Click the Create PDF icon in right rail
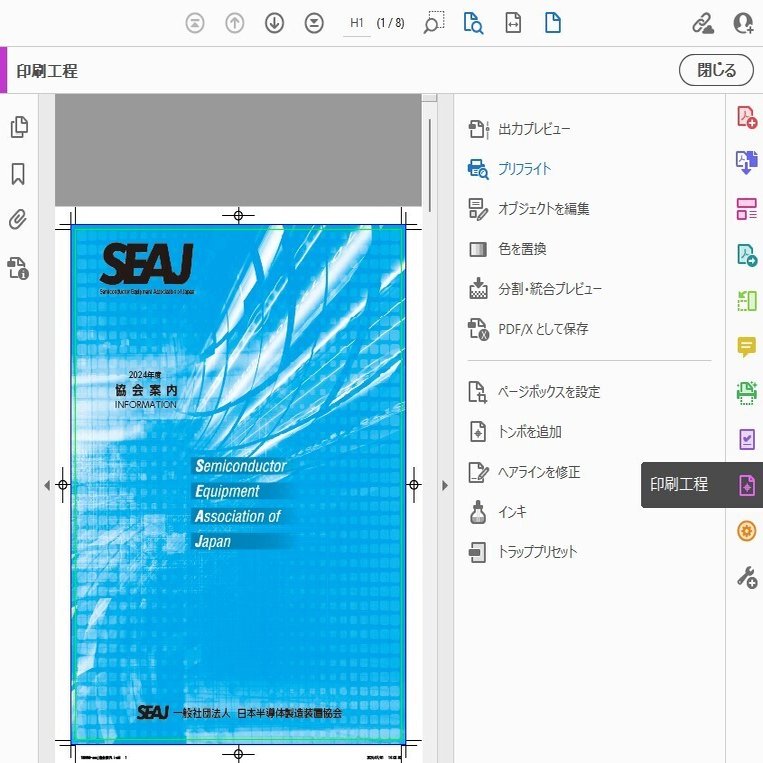Screen dimensions: 763x763 click(747, 117)
